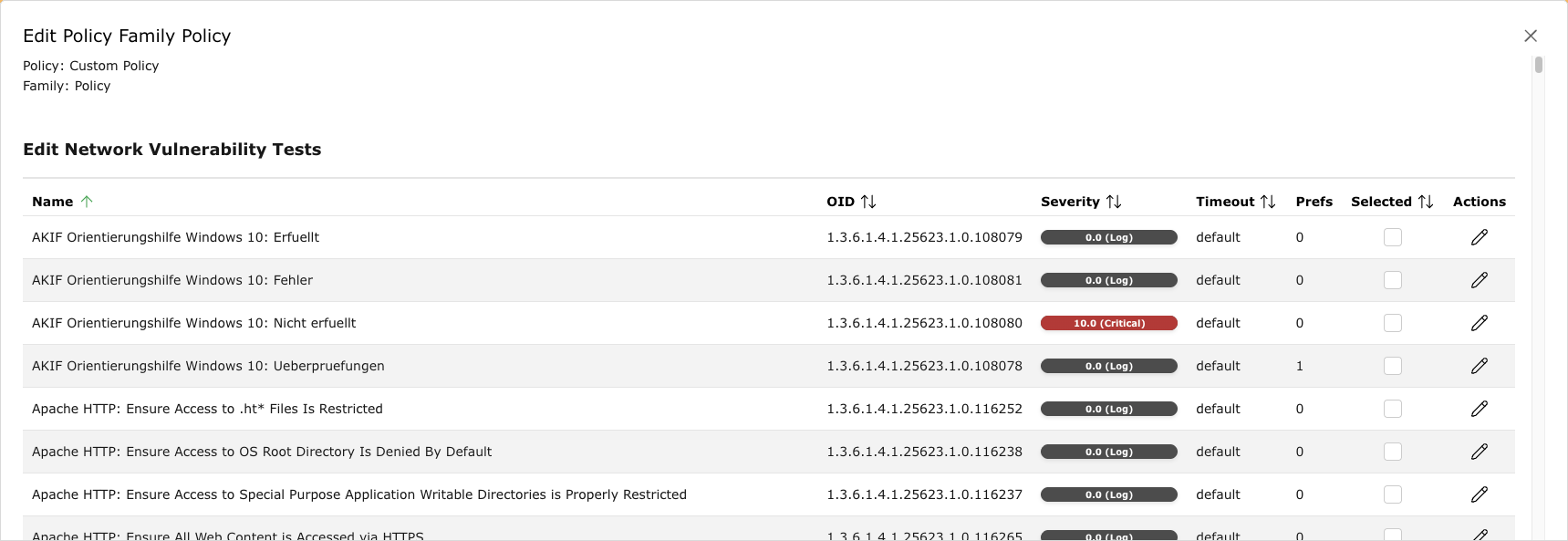
Task: Open editor for AKIF Ueberpruefungen test
Action: (x=1479, y=366)
